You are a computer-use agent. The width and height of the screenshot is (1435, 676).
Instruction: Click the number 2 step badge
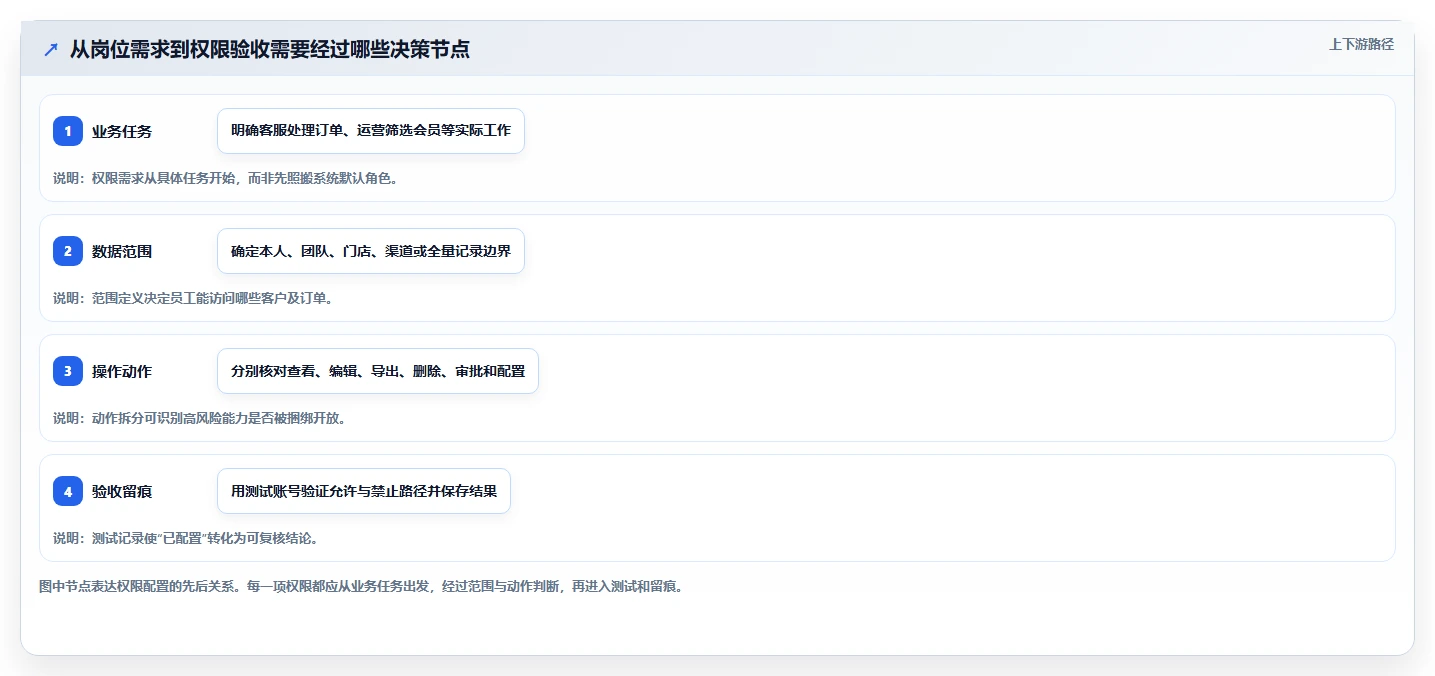click(x=68, y=251)
